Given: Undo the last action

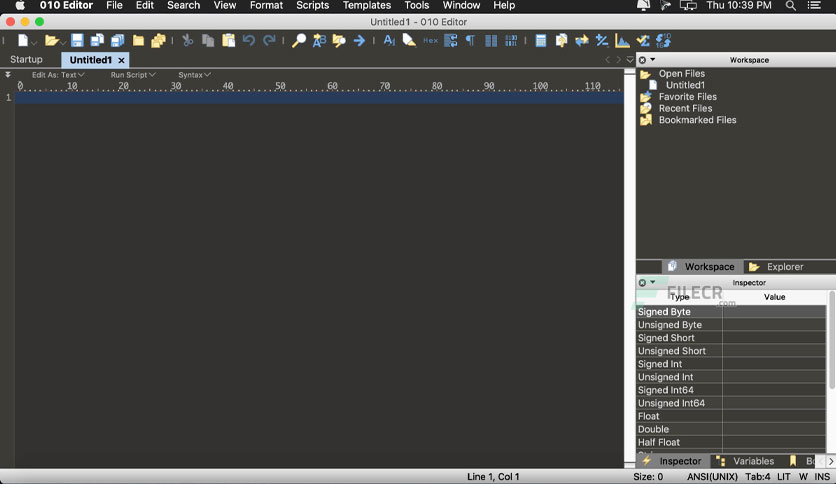Looking at the screenshot, I should click(x=248, y=41).
